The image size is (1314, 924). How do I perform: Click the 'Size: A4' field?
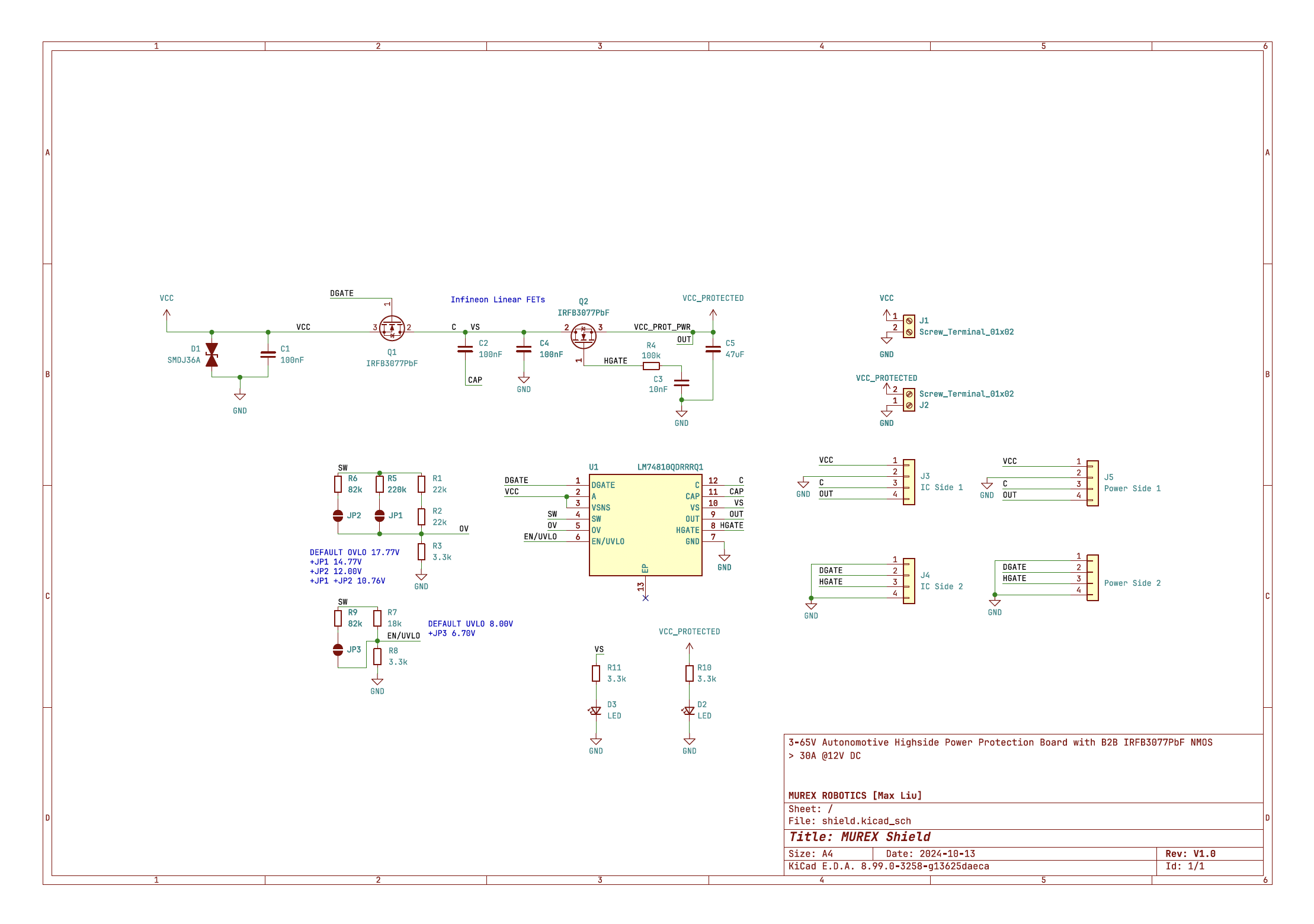(810, 854)
